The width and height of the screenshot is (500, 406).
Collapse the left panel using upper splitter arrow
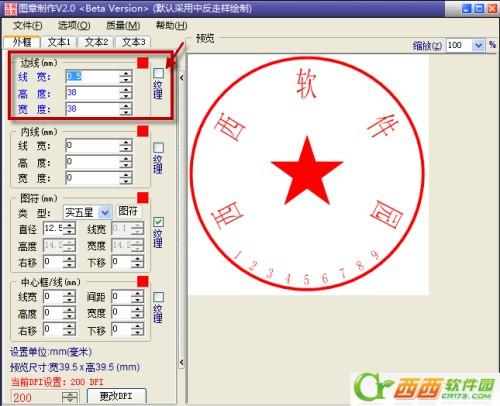pos(182,78)
